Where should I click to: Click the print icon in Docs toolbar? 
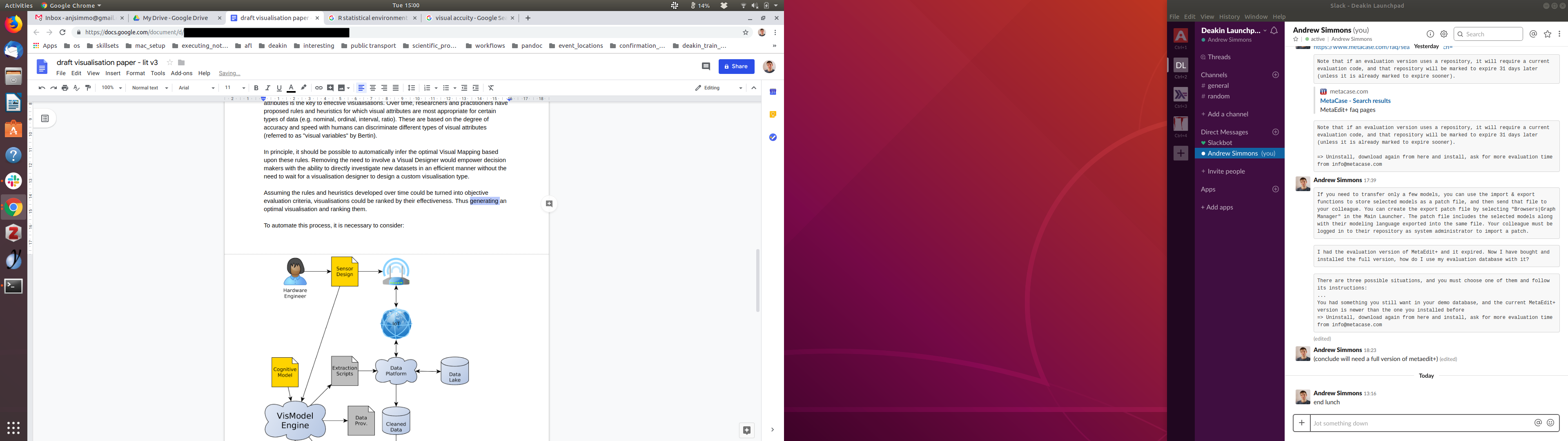(65, 88)
